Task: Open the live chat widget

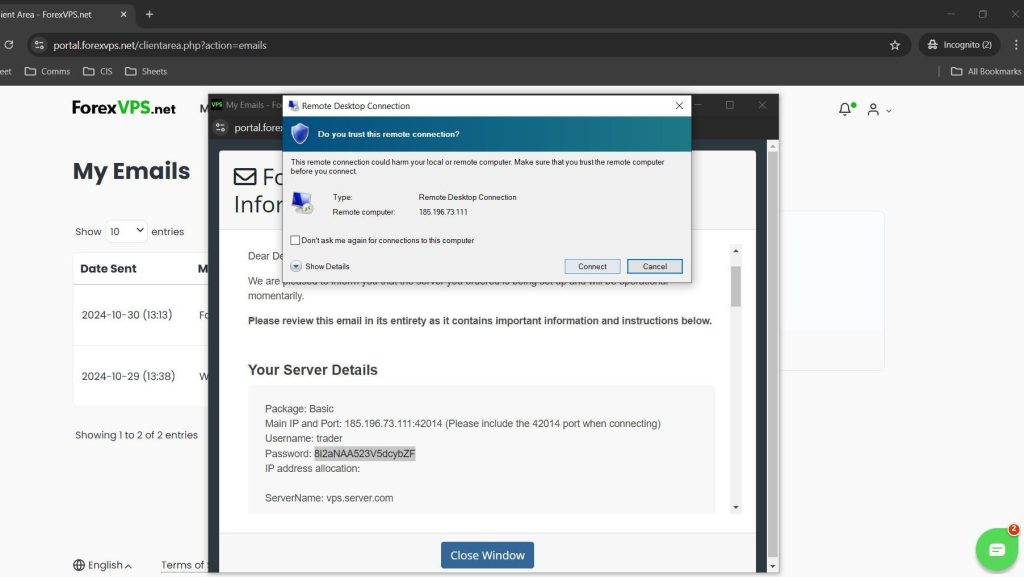Action: point(996,550)
